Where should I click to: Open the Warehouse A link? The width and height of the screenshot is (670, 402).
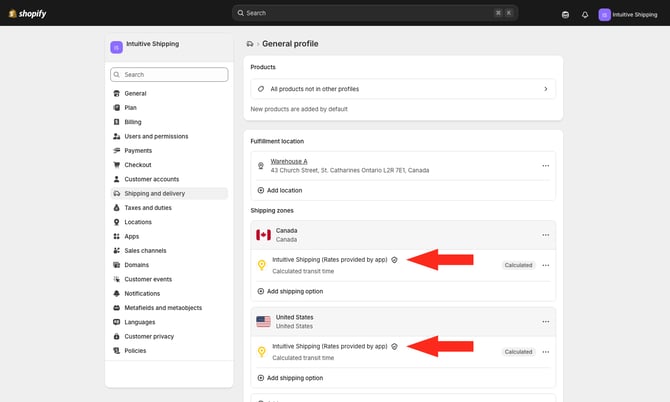289,161
